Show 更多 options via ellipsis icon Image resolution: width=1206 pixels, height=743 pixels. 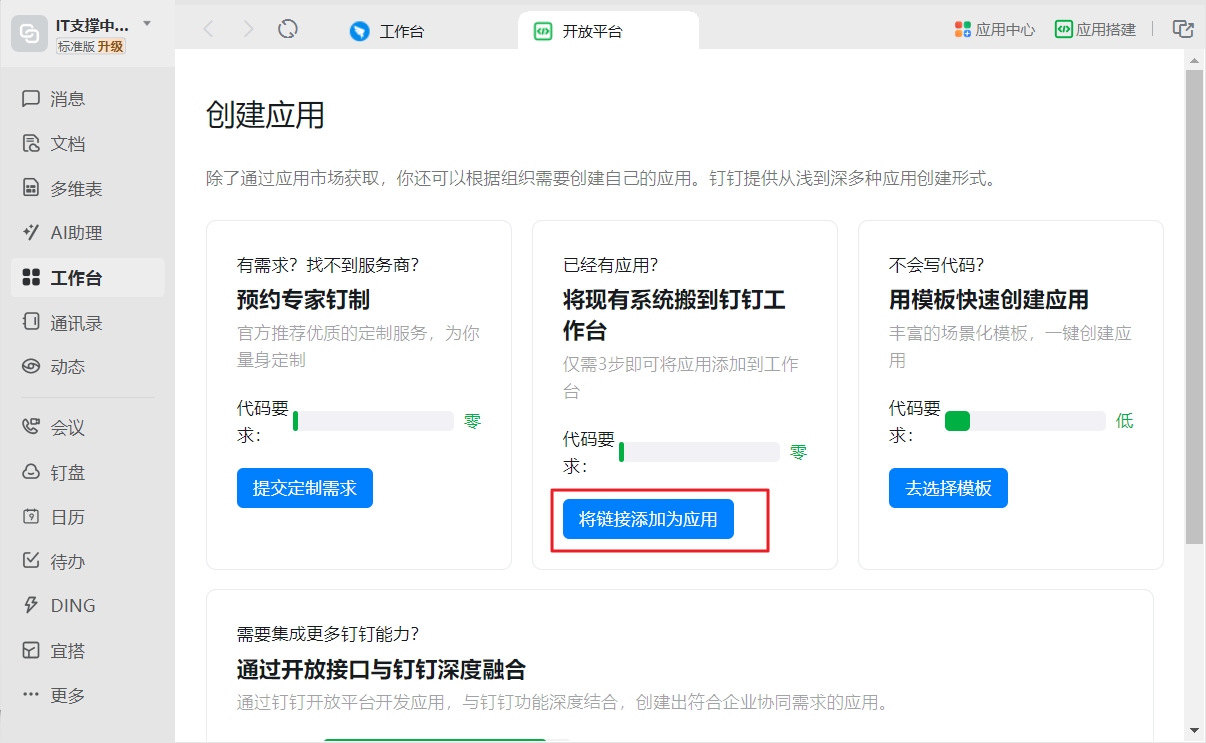31,695
